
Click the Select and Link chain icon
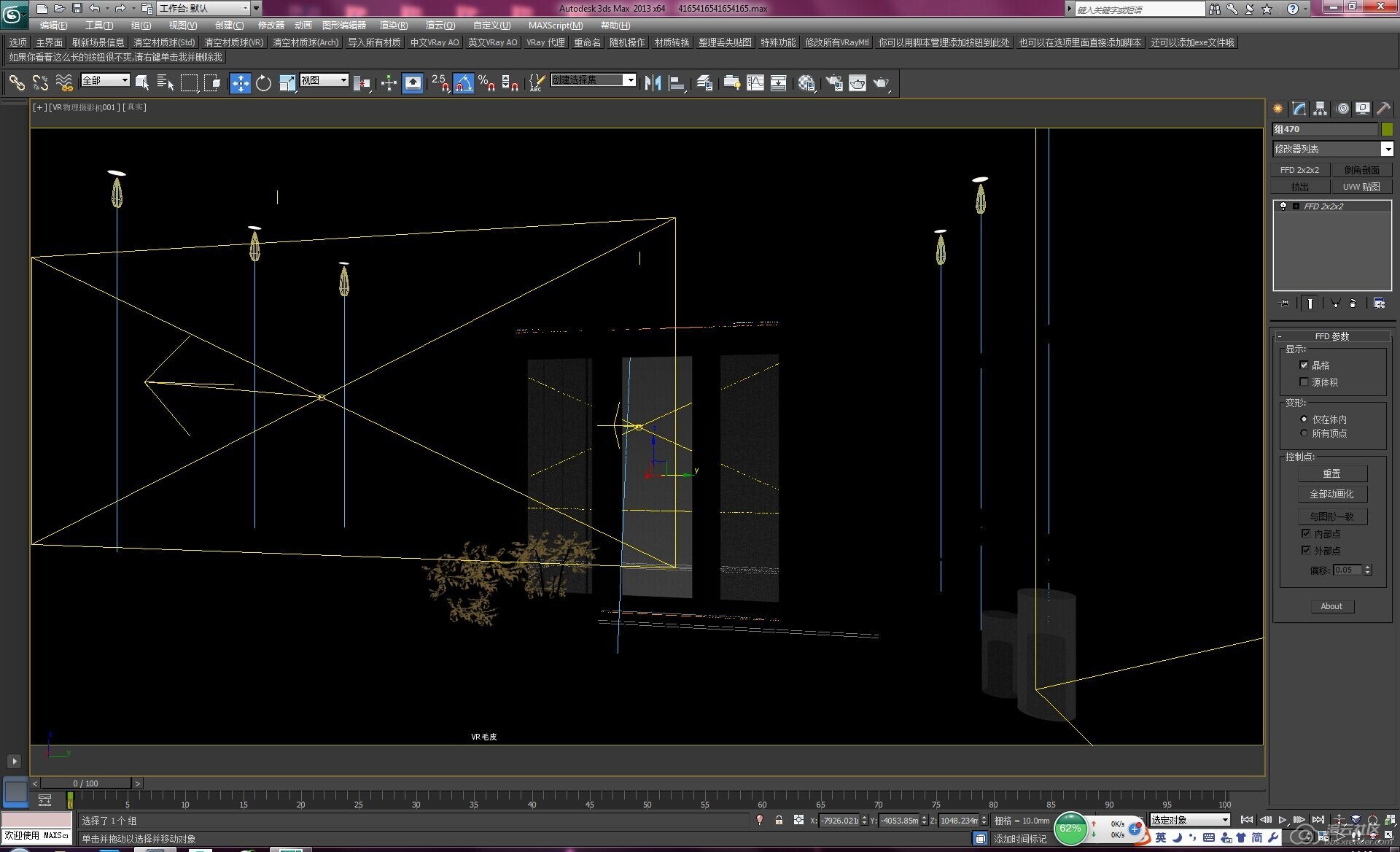pos(17,83)
